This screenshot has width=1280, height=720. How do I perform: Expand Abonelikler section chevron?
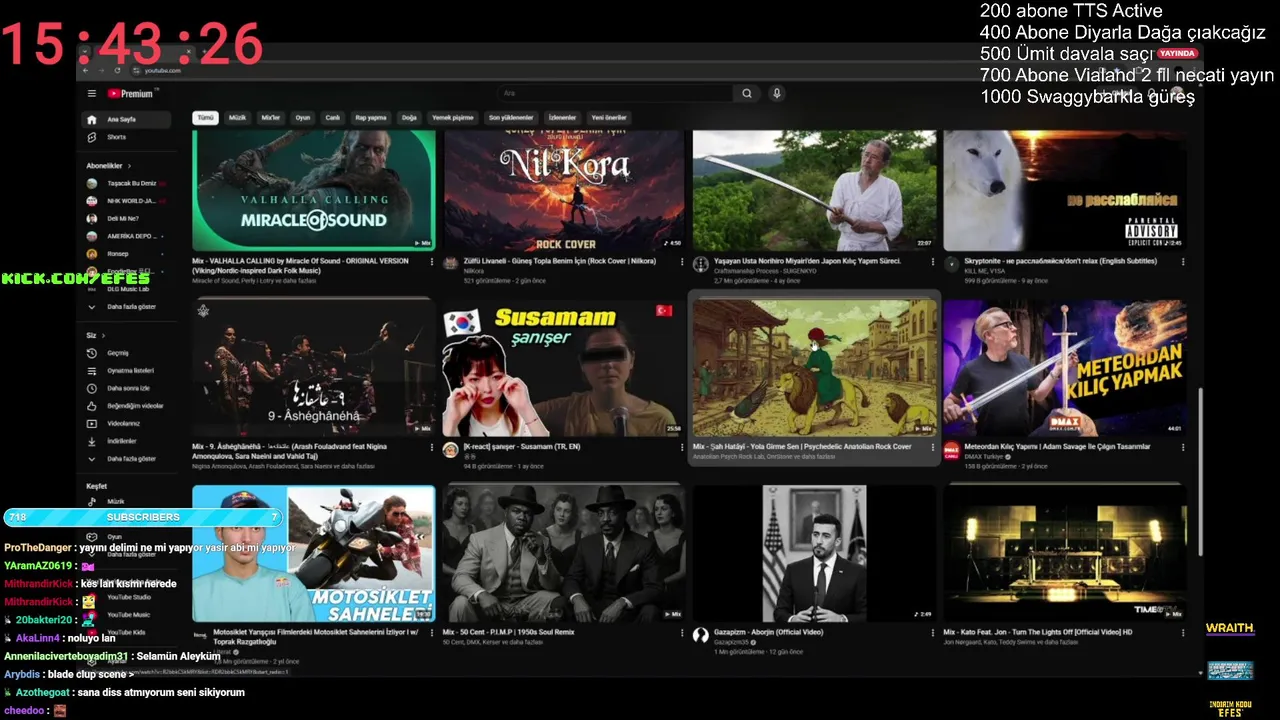tap(129, 165)
